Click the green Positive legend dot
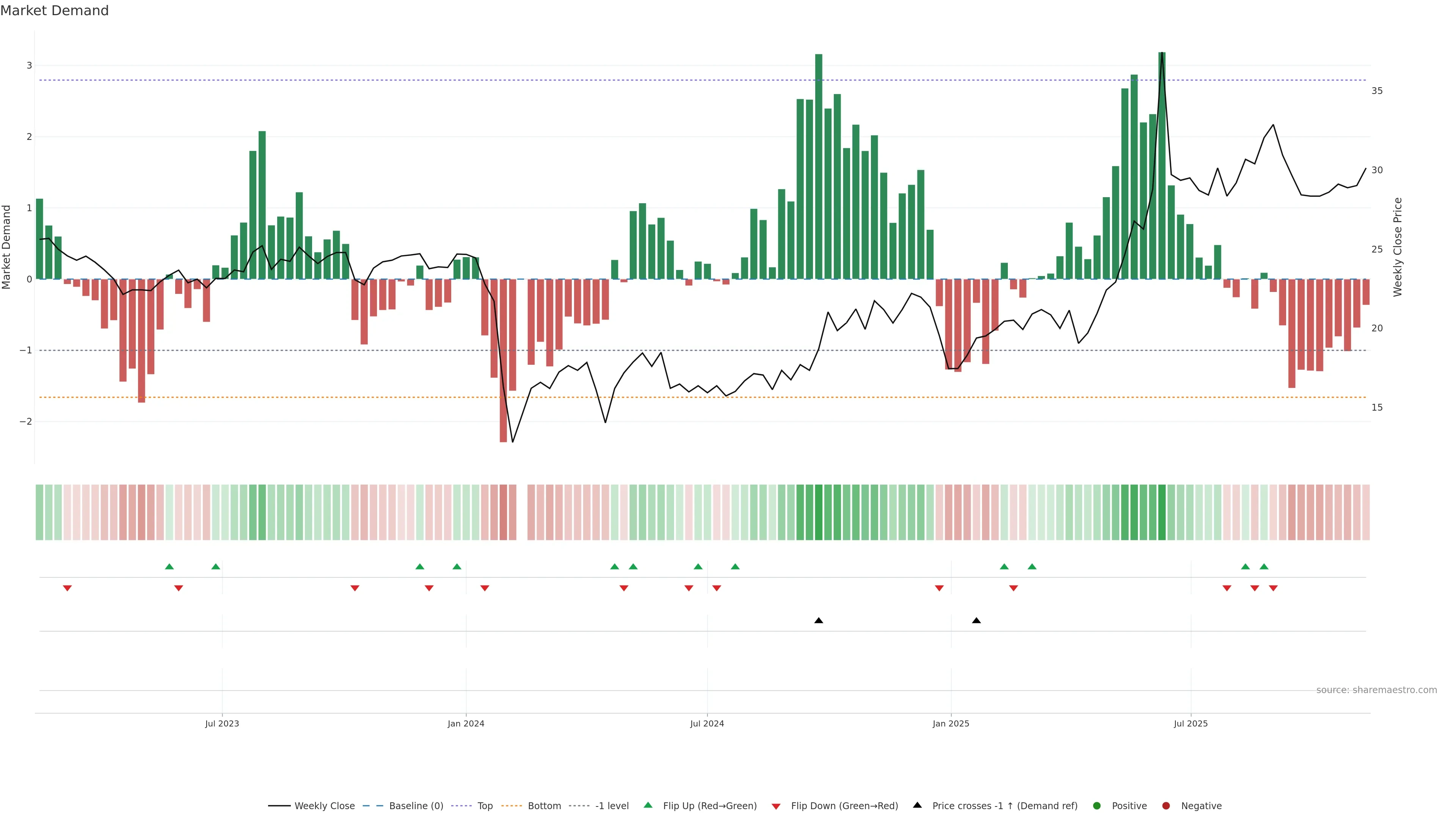 click(x=1097, y=805)
